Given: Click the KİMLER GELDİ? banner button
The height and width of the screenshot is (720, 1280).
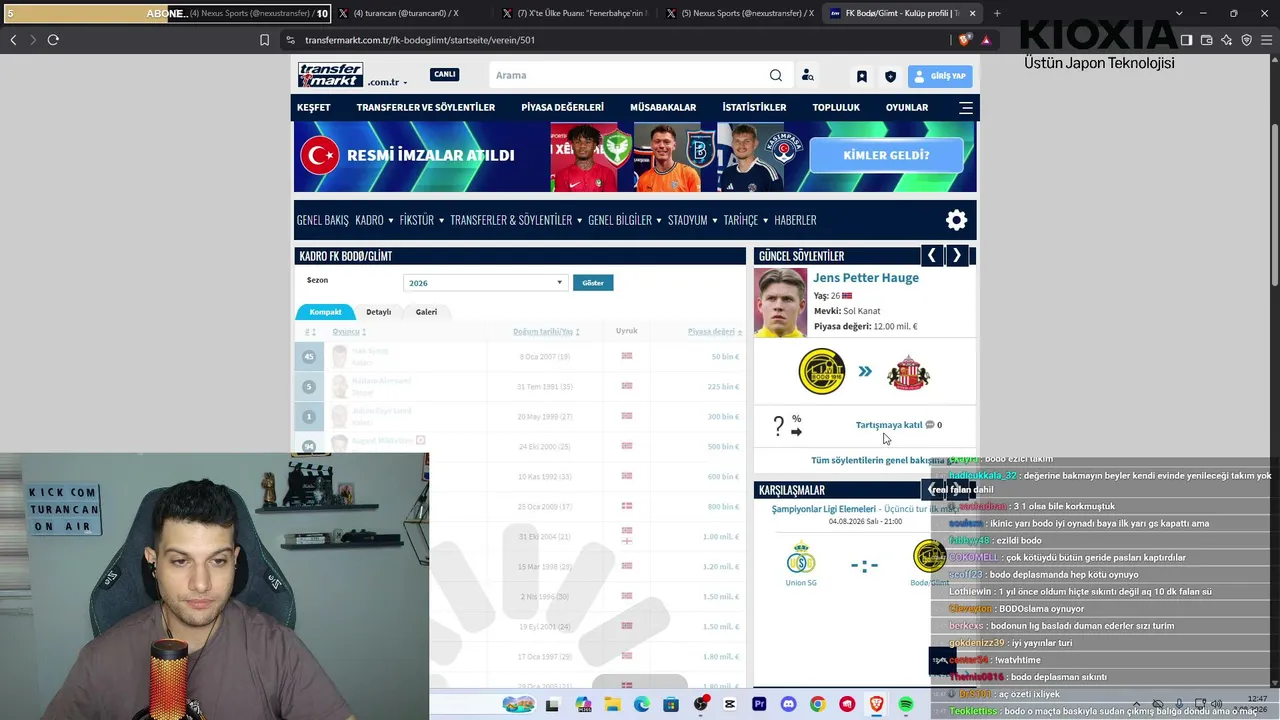Looking at the screenshot, I should pyautogui.click(x=886, y=155).
